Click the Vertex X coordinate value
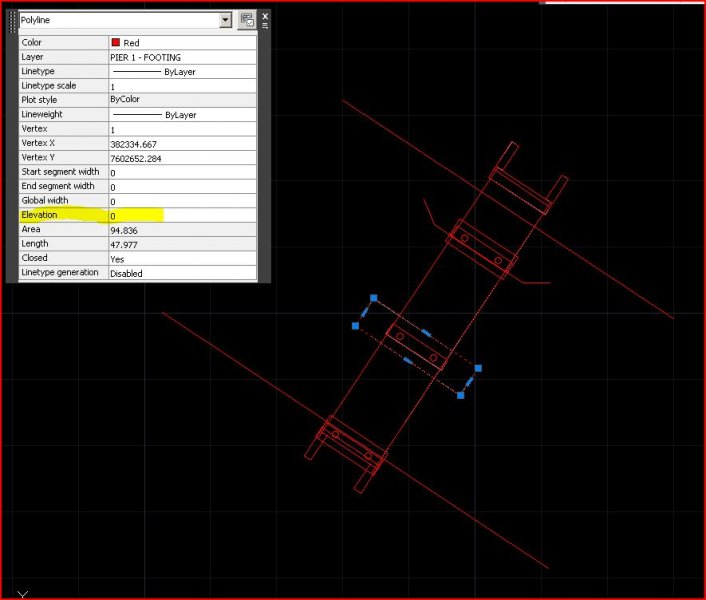The height and width of the screenshot is (600, 706). (x=180, y=144)
